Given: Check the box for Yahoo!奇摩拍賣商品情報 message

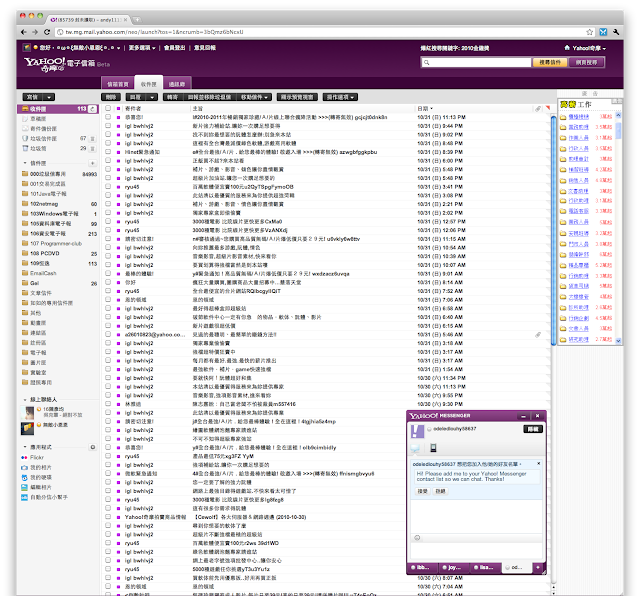Looking at the screenshot, I should click(108, 517).
